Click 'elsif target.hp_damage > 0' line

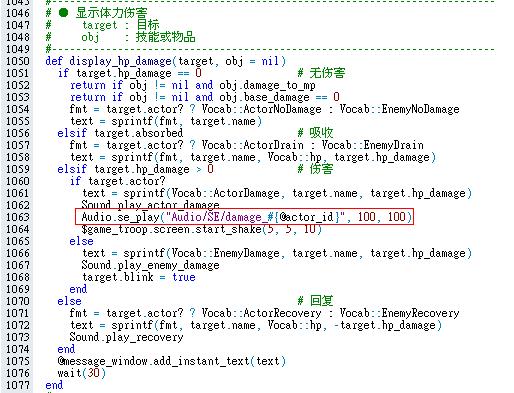(x=135, y=169)
